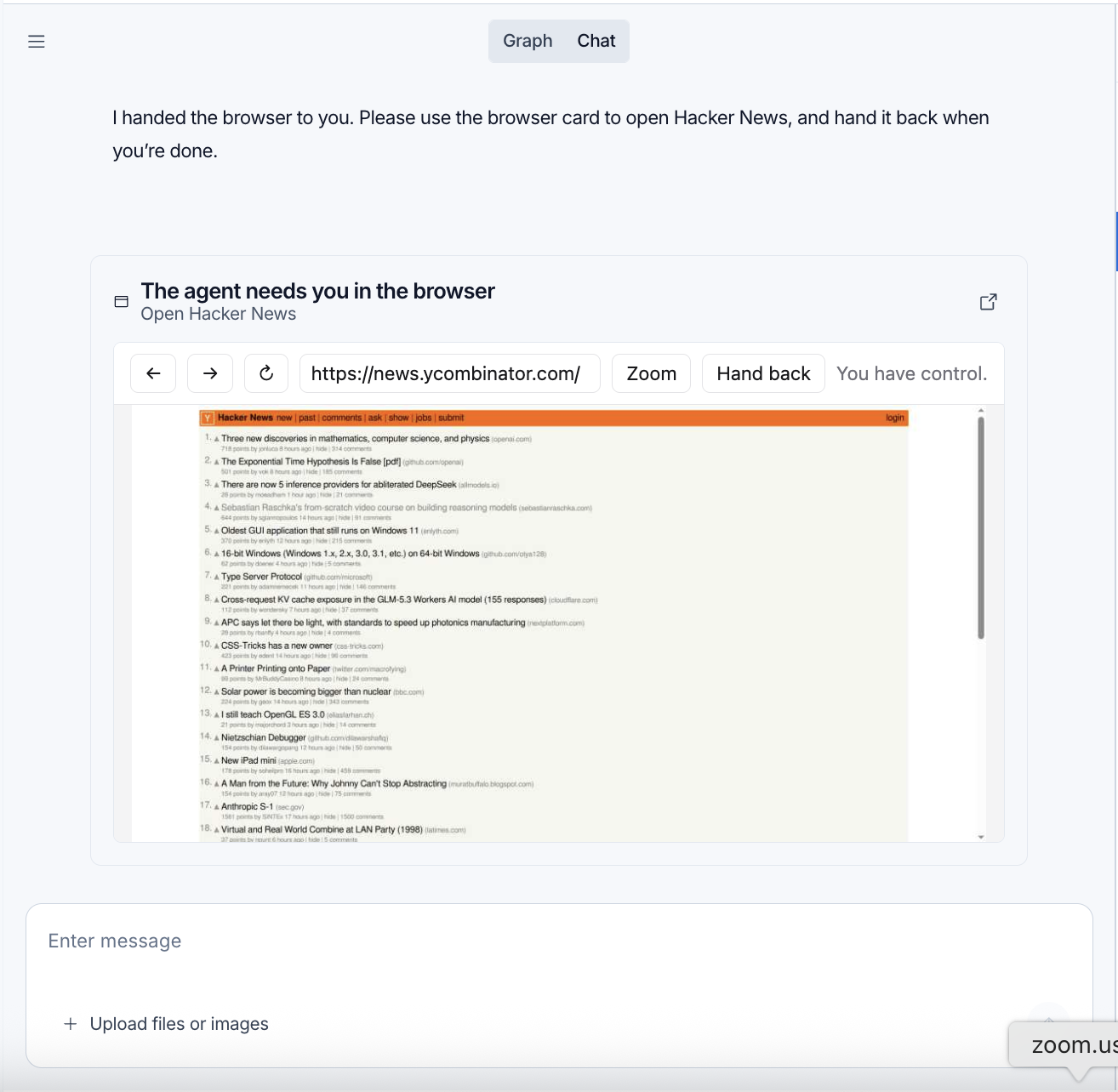Reload the embedded browser page
The height and width of the screenshot is (1092, 1118).
point(266,373)
